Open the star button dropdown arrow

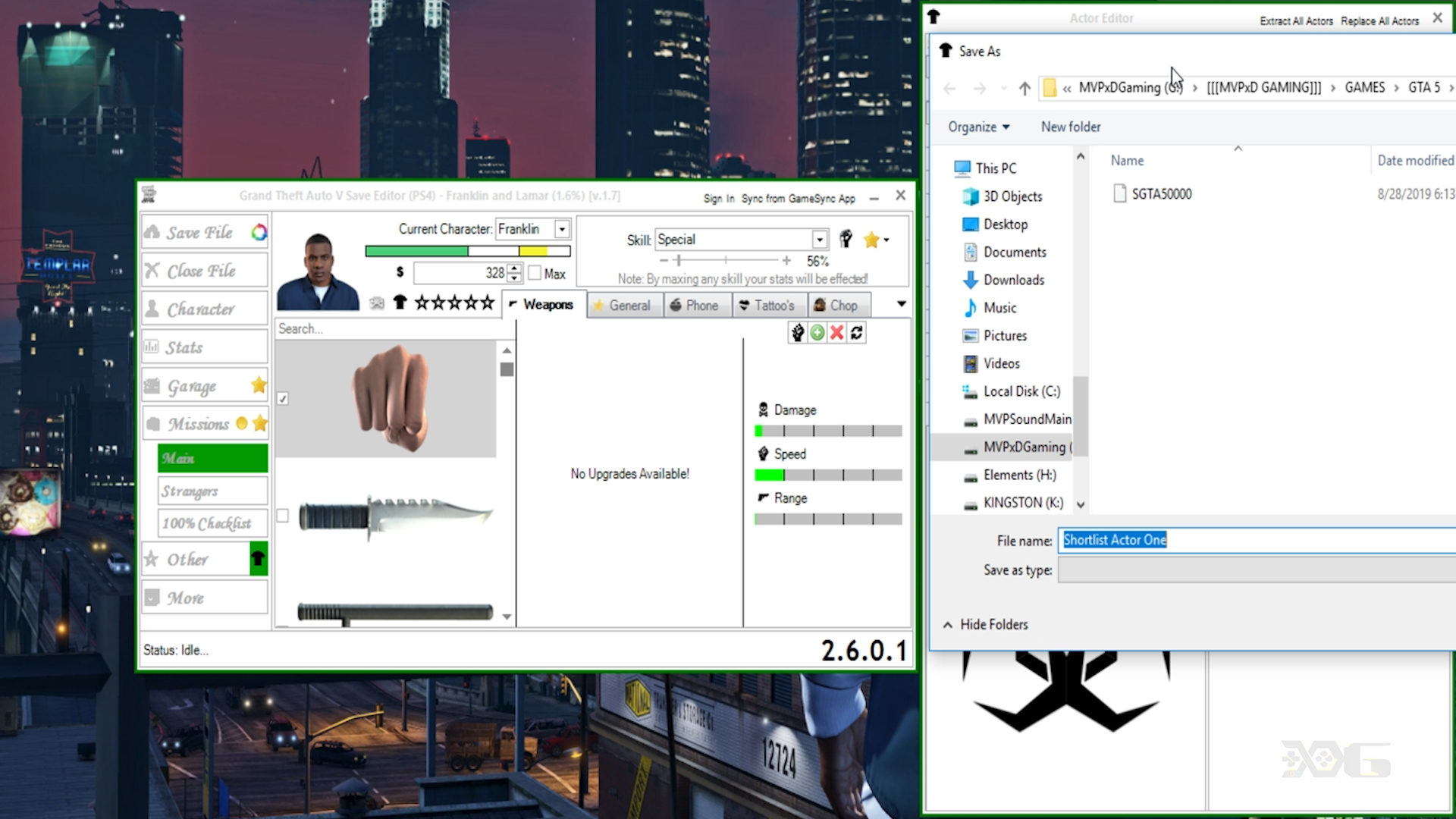click(886, 240)
